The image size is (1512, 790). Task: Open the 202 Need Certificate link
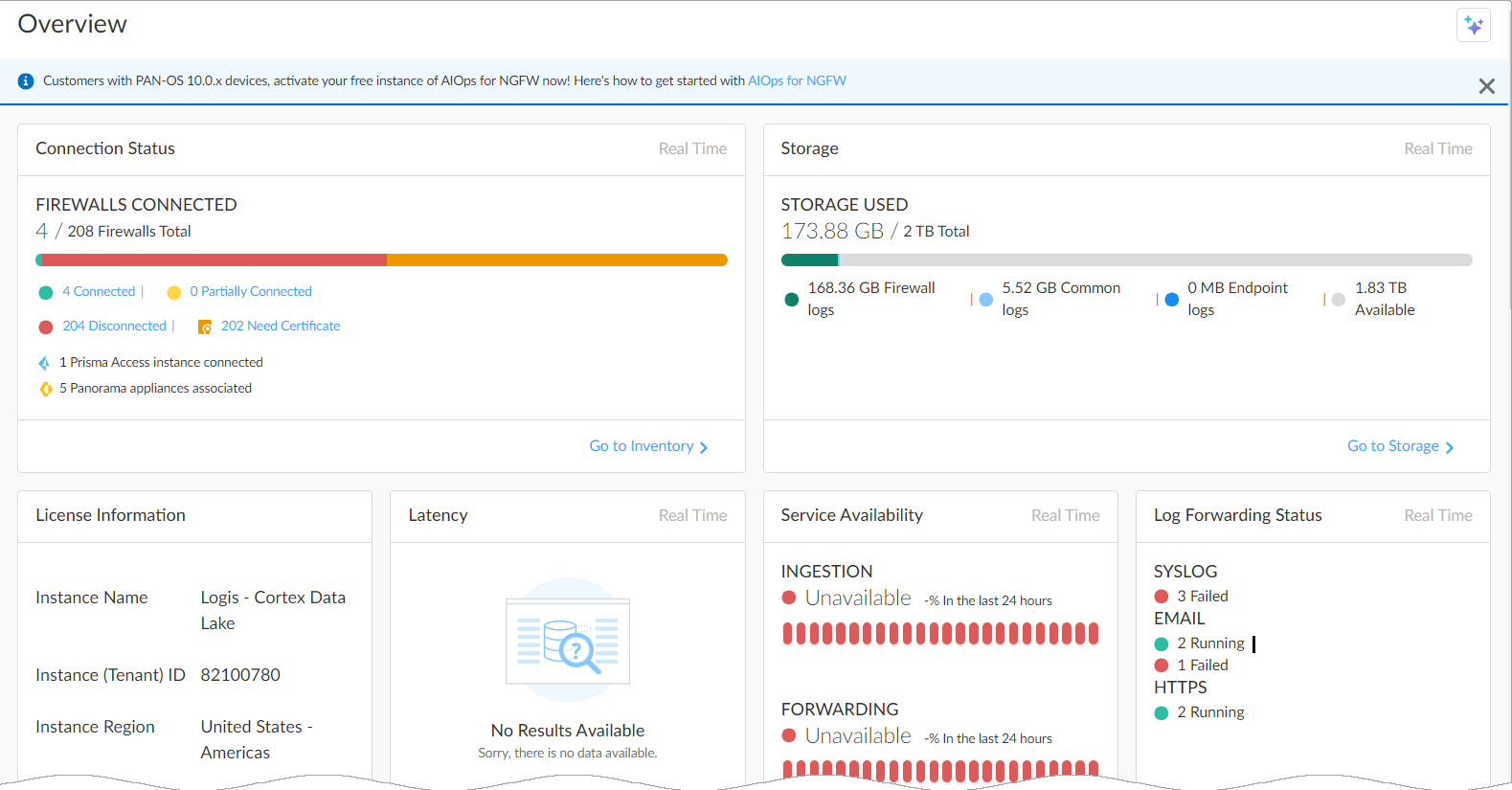(x=280, y=327)
